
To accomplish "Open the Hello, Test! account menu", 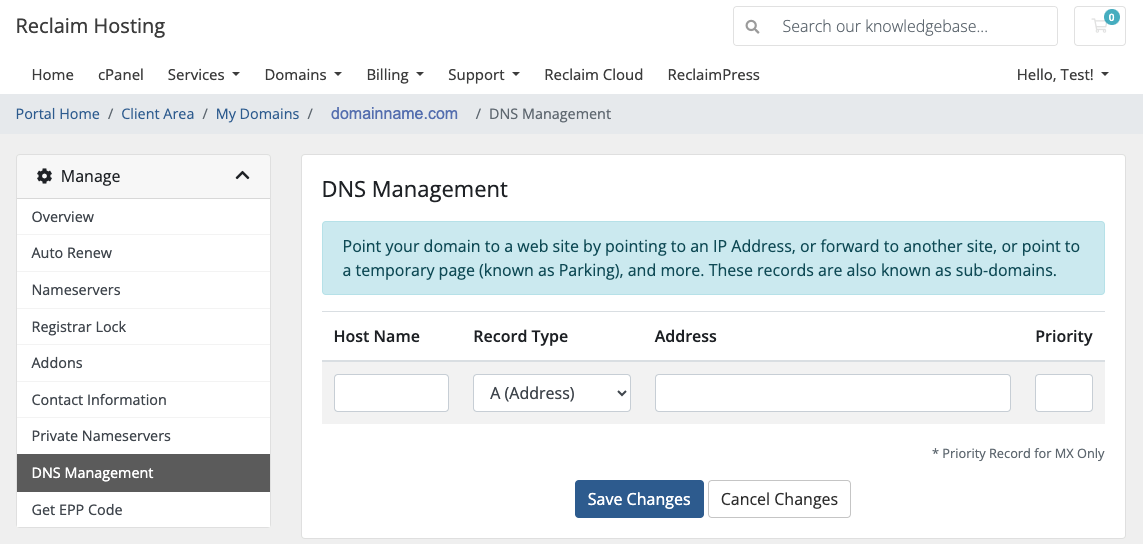I will pos(1063,74).
